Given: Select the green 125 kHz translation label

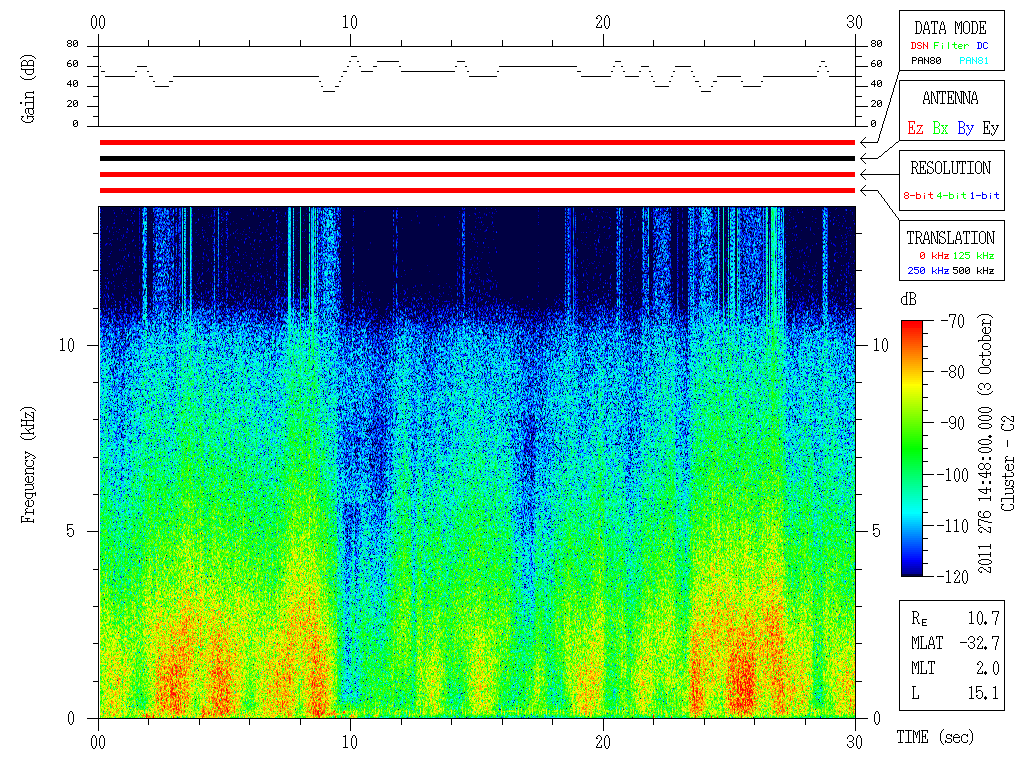Looking at the screenshot, I should [973, 255].
